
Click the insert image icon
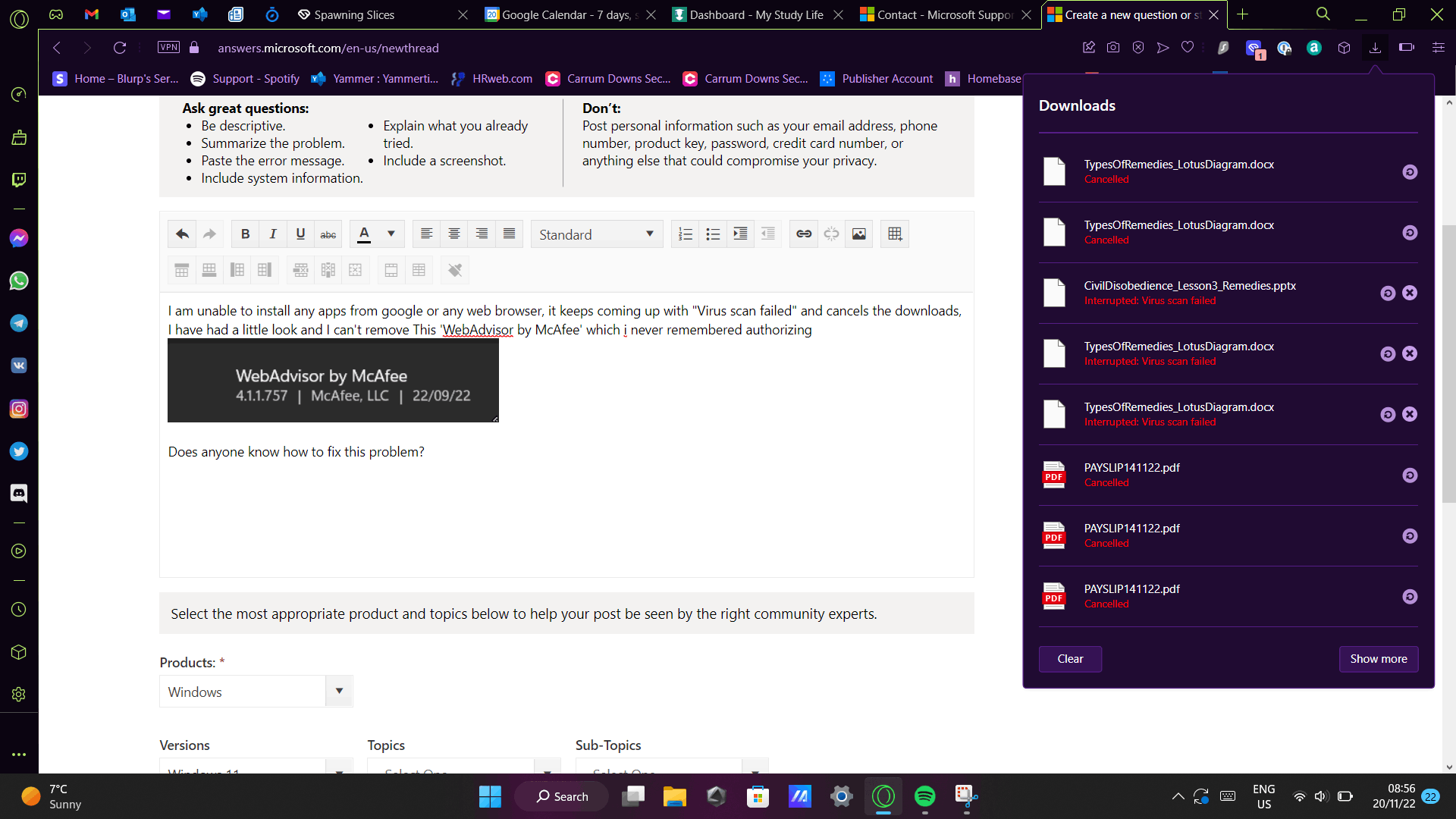tap(858, 234)
